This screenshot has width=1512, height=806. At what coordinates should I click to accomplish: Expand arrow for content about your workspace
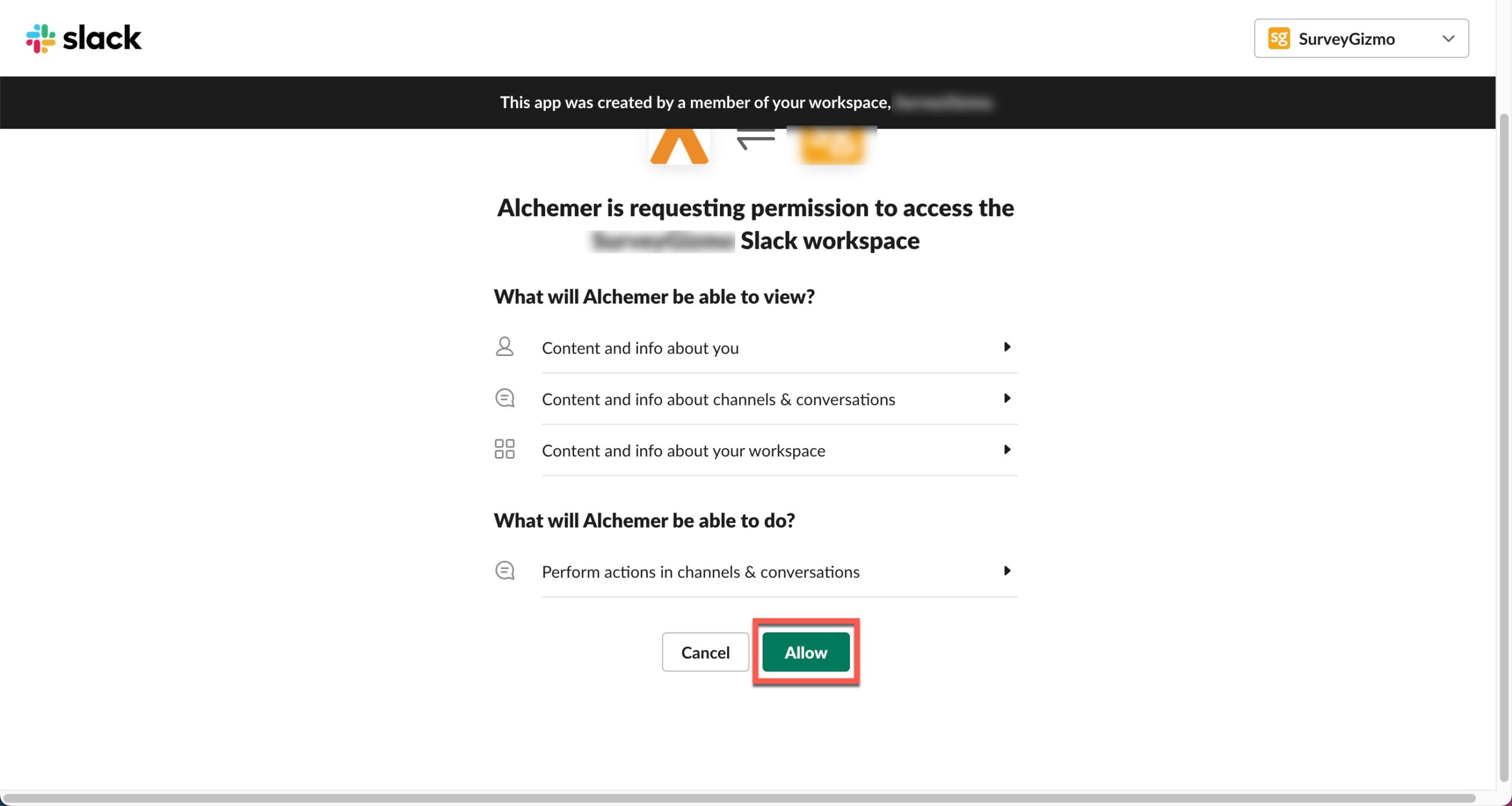[1007, 450]
